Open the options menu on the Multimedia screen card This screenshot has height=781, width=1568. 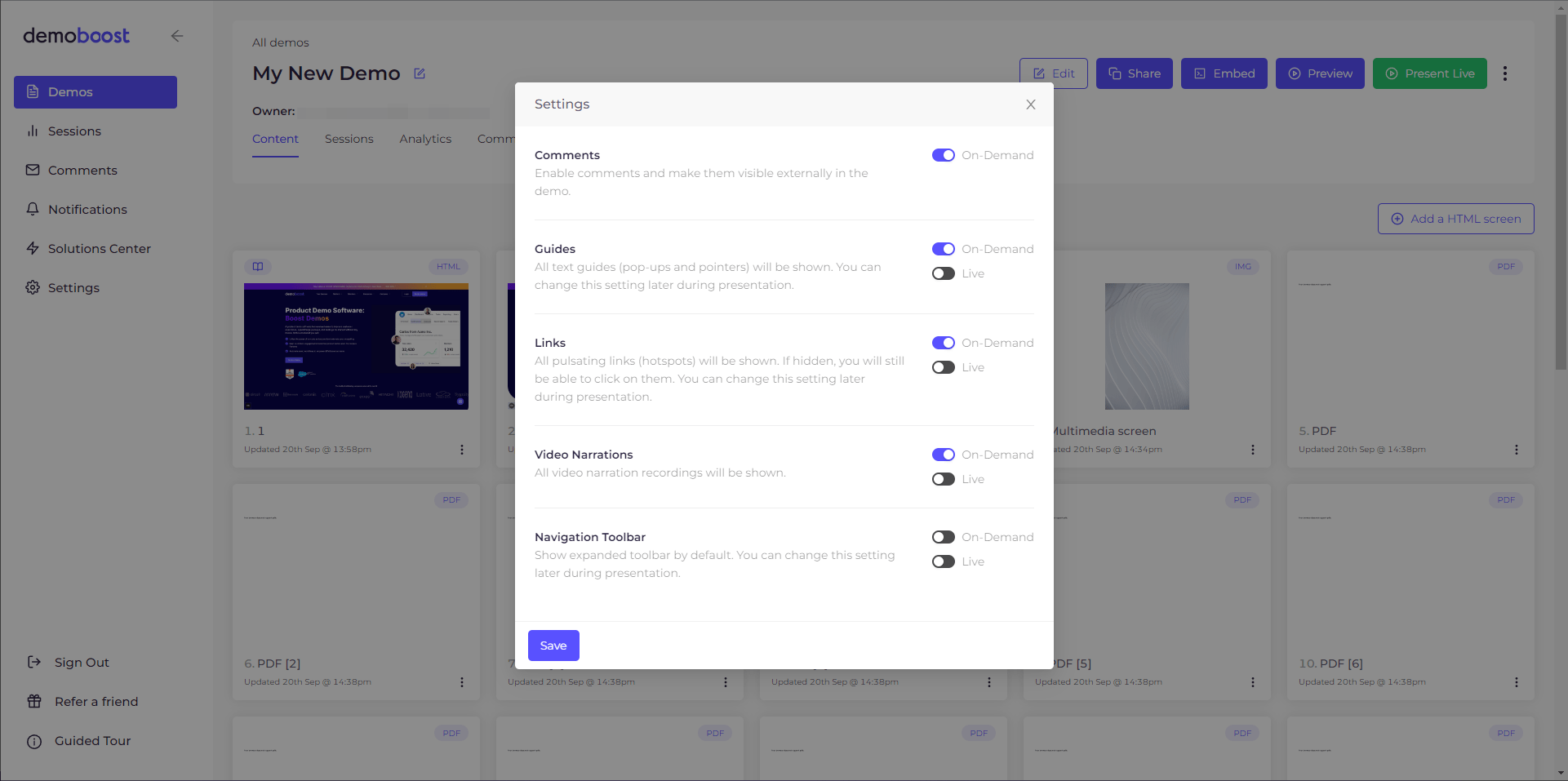click(1253, 450)
